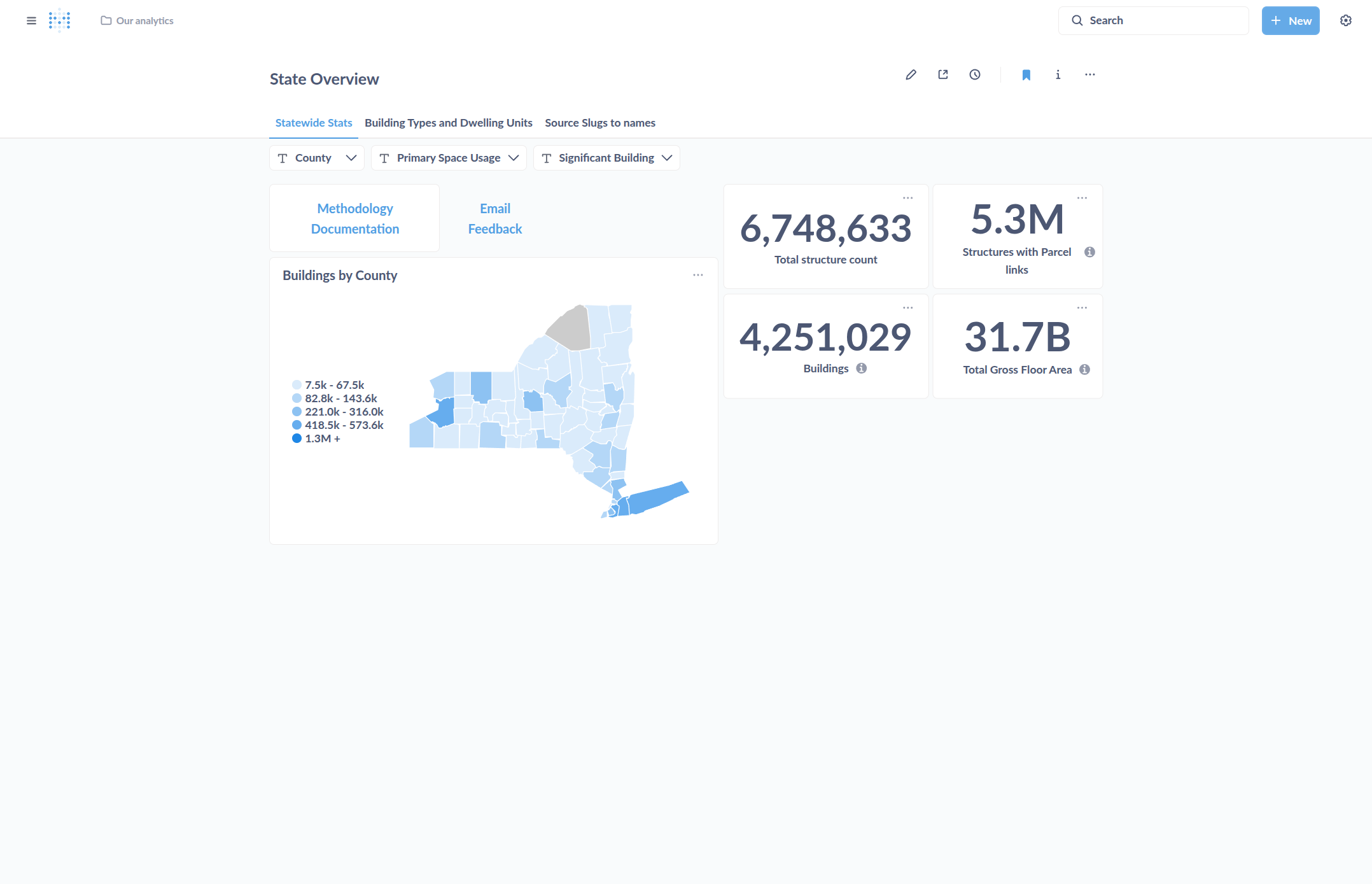Show dashboard info panel icon
The width and height of the screenshot is (1372, 884).
[1058, 74]
